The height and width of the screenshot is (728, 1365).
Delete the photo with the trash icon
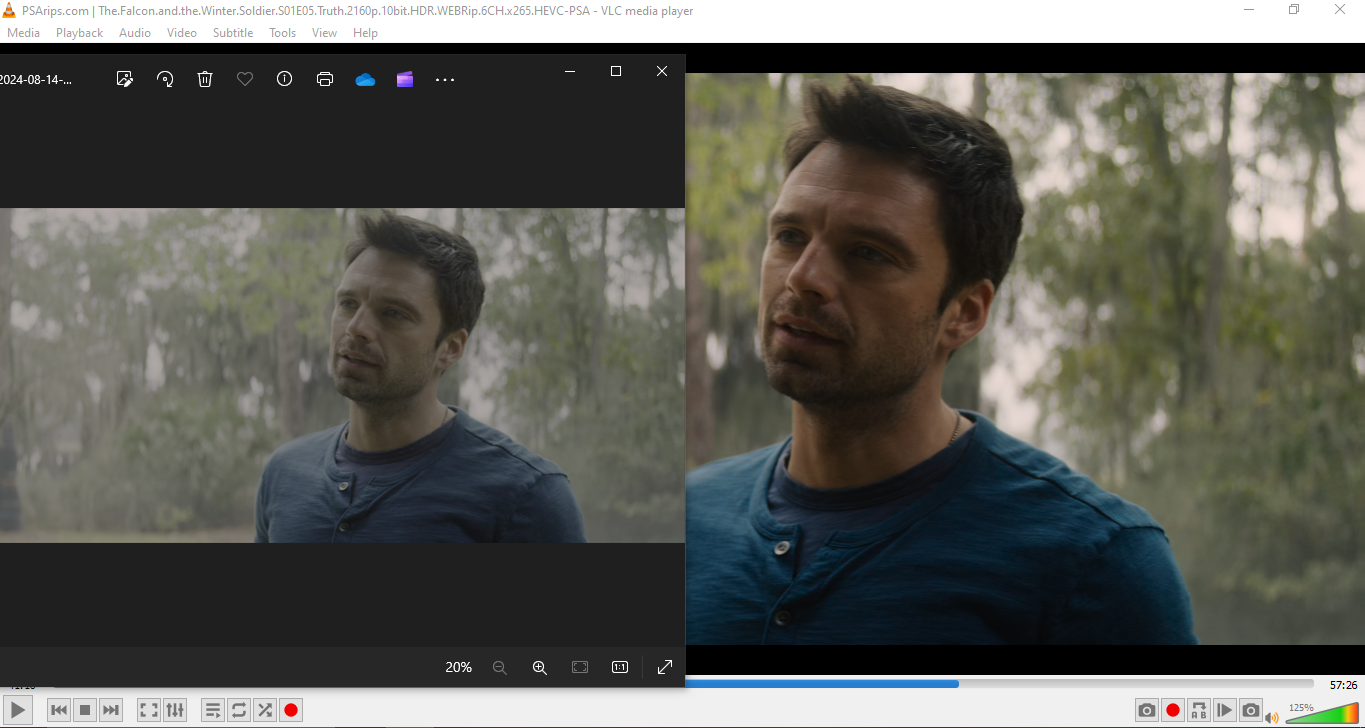[205, 79]
